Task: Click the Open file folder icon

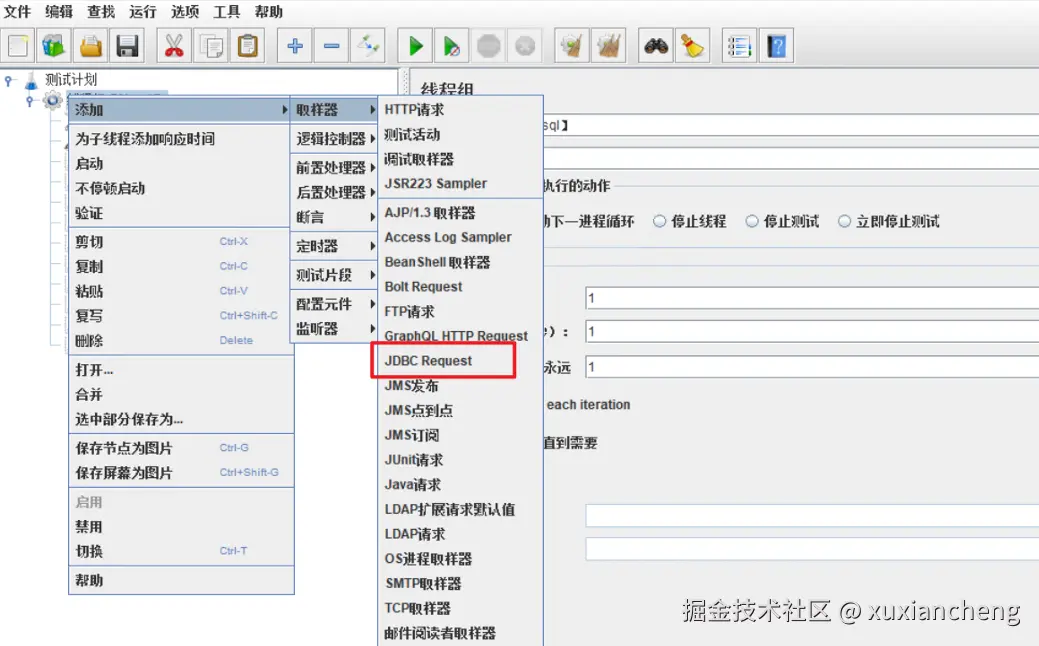Action: (91, 46)
